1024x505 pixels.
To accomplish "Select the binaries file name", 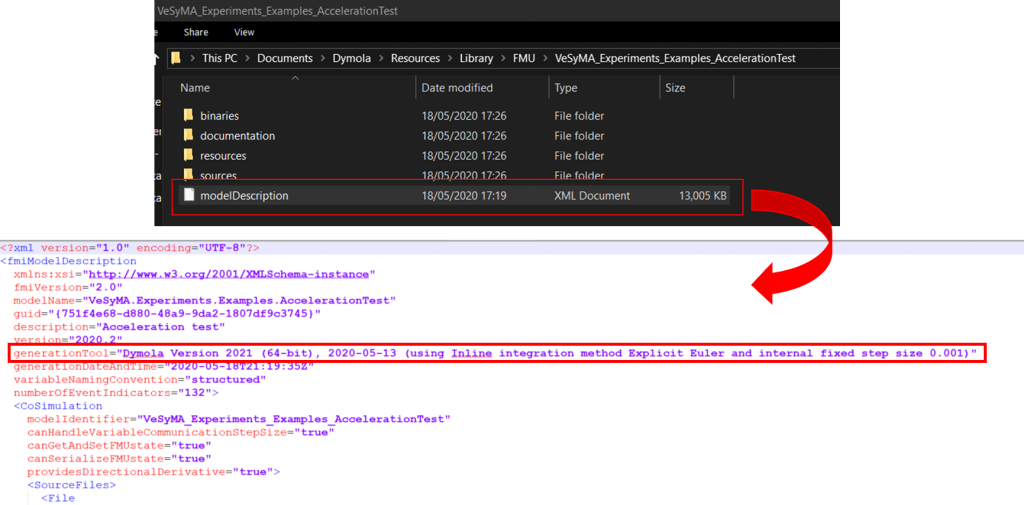I will [219, 116].
